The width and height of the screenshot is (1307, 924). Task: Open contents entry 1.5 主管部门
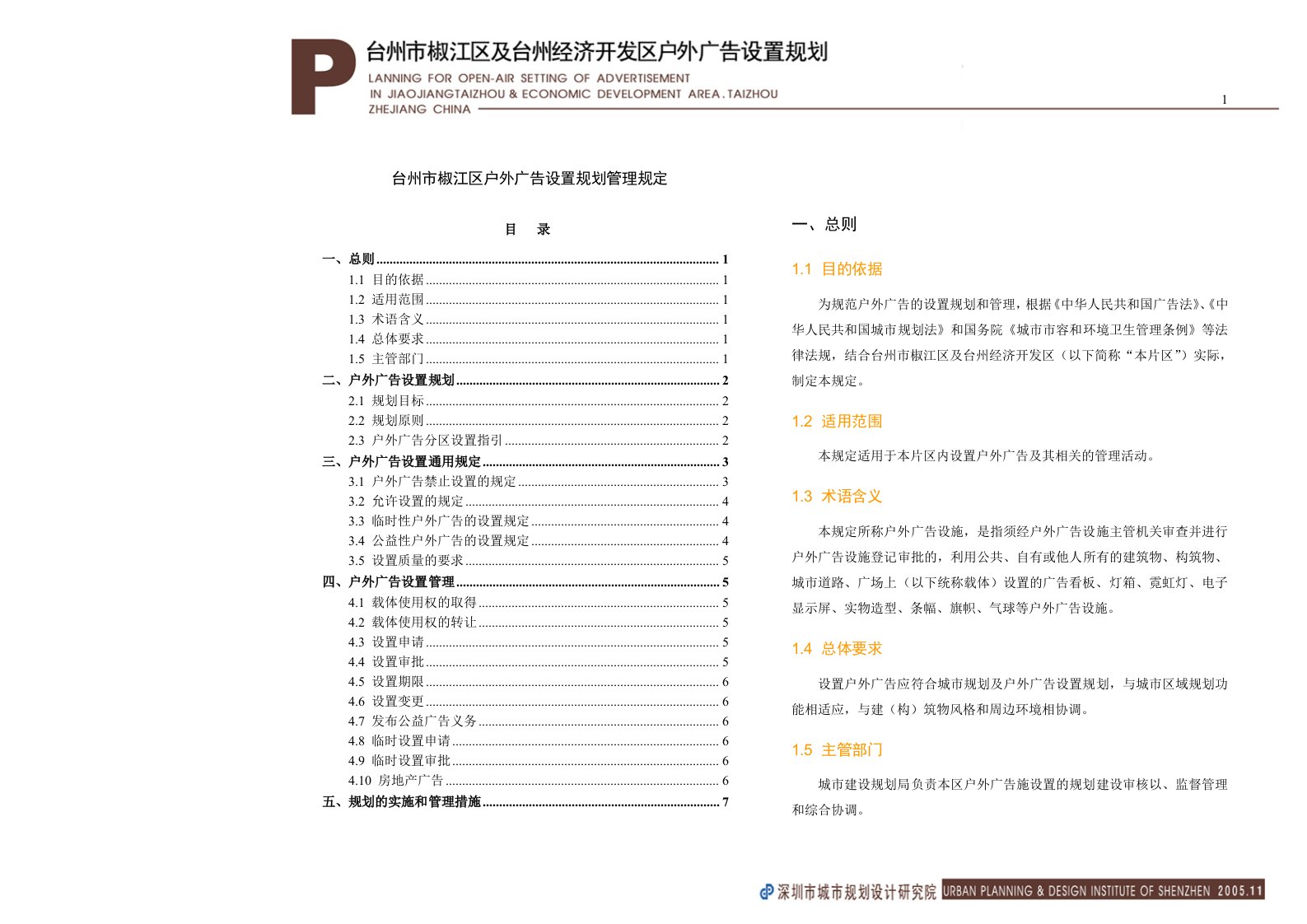click(538, 359)
